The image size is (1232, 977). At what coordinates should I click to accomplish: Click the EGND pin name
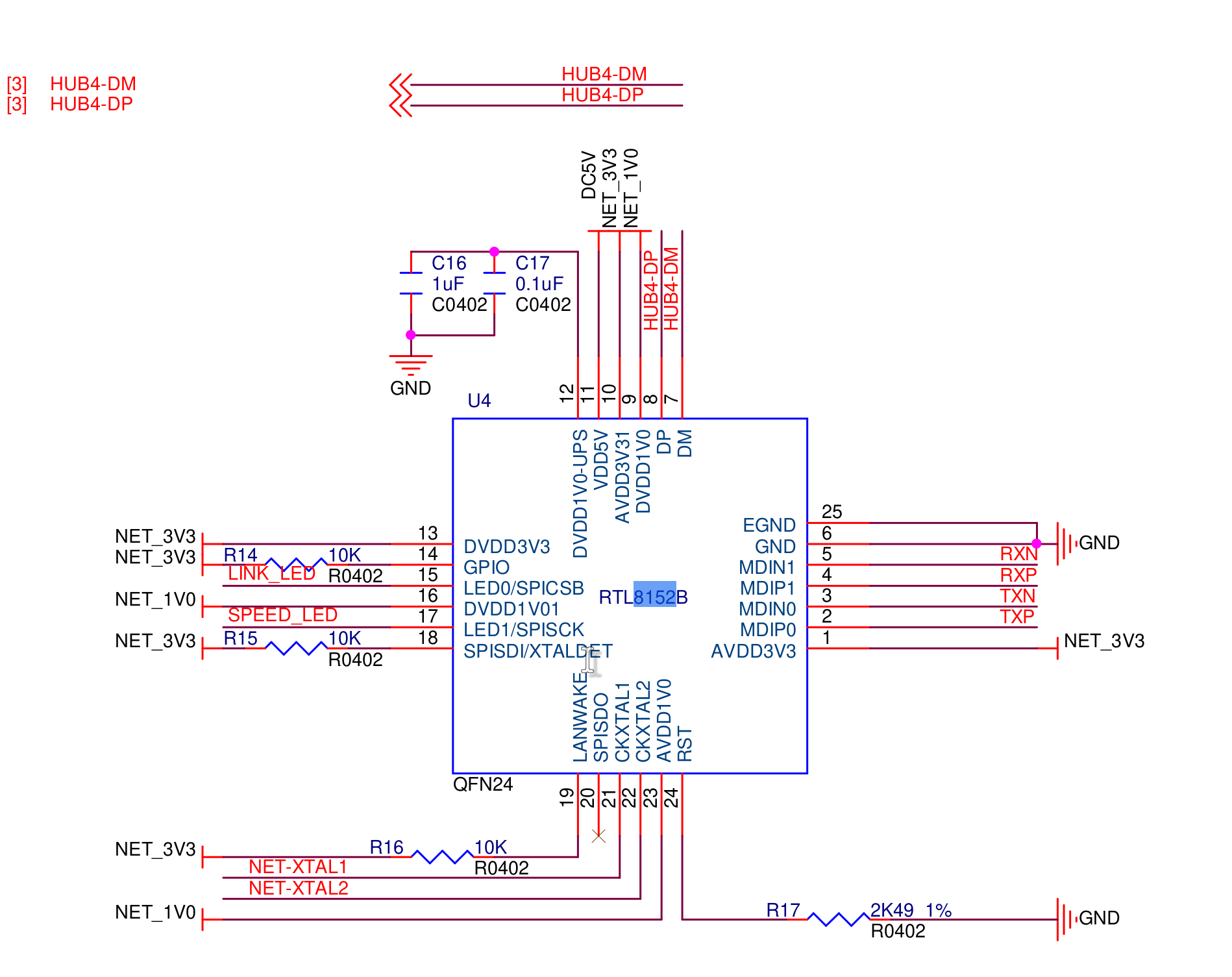tap(769, 525)
